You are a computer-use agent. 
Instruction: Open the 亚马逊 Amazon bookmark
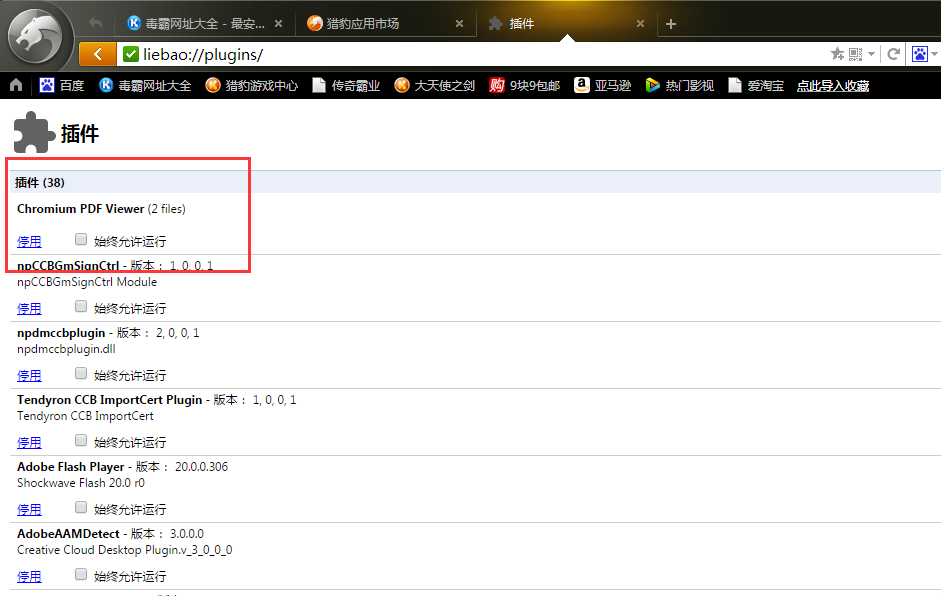[x=603, y=86]
